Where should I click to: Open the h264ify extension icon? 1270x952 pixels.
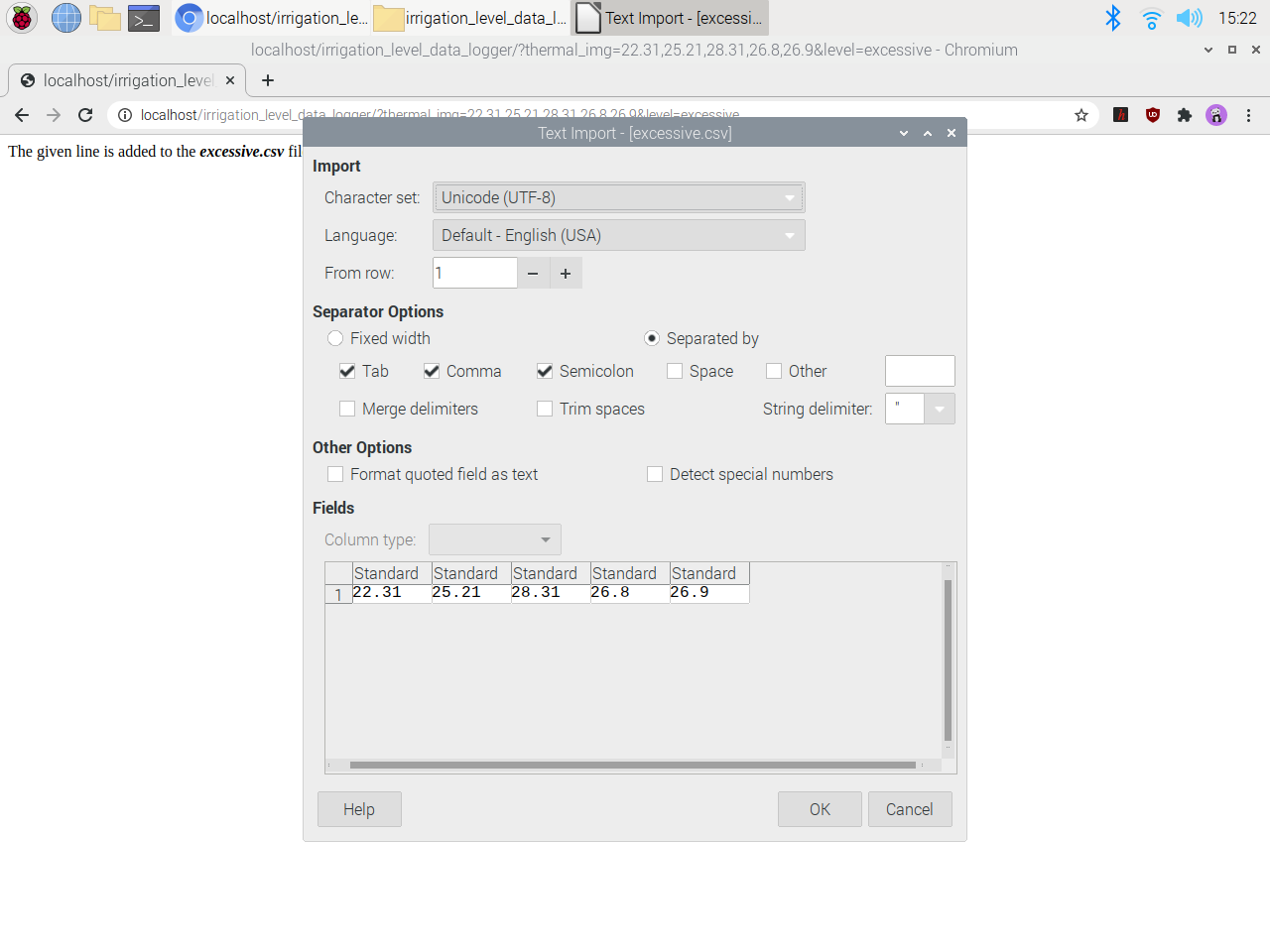click(1121, 115)
